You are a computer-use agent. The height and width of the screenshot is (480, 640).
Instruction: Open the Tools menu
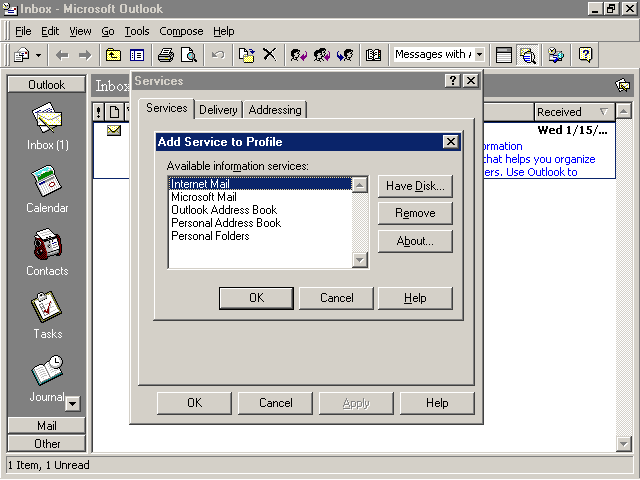point(137,31)
